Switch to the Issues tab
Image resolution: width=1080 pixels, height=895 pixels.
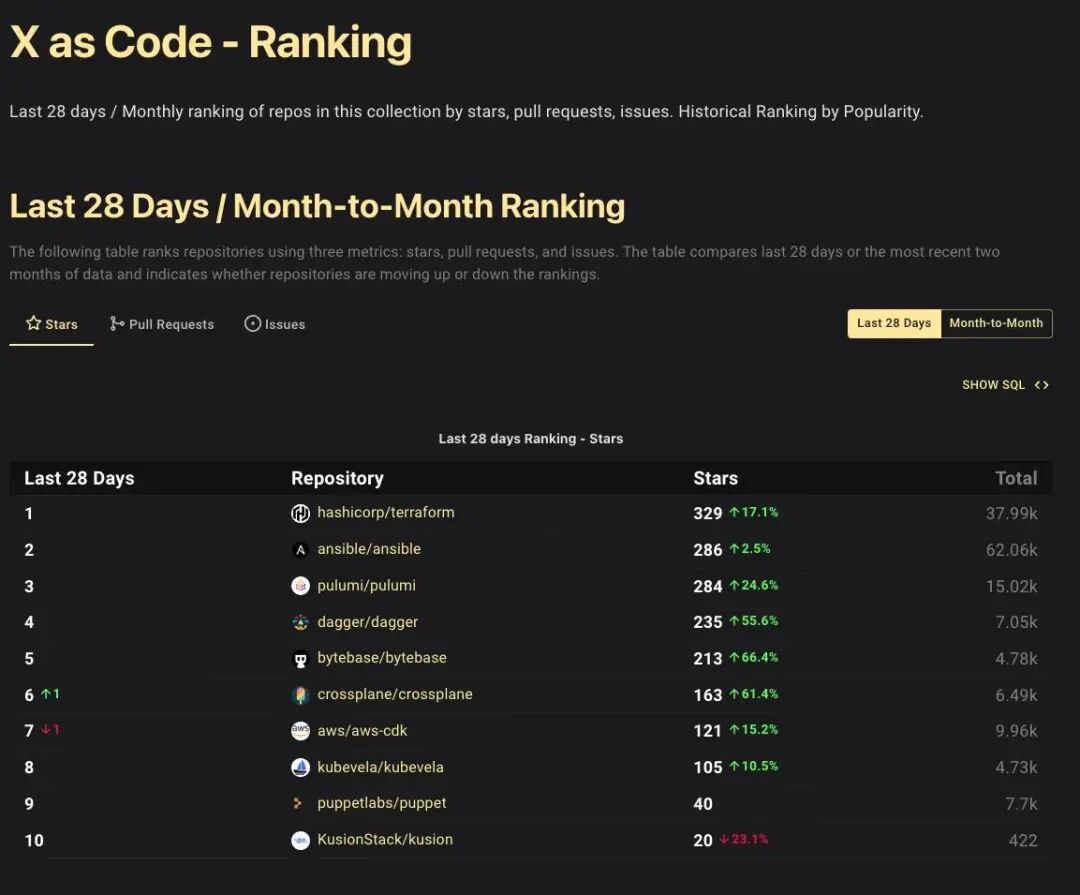pyautogui.click(x=275, y=324)
